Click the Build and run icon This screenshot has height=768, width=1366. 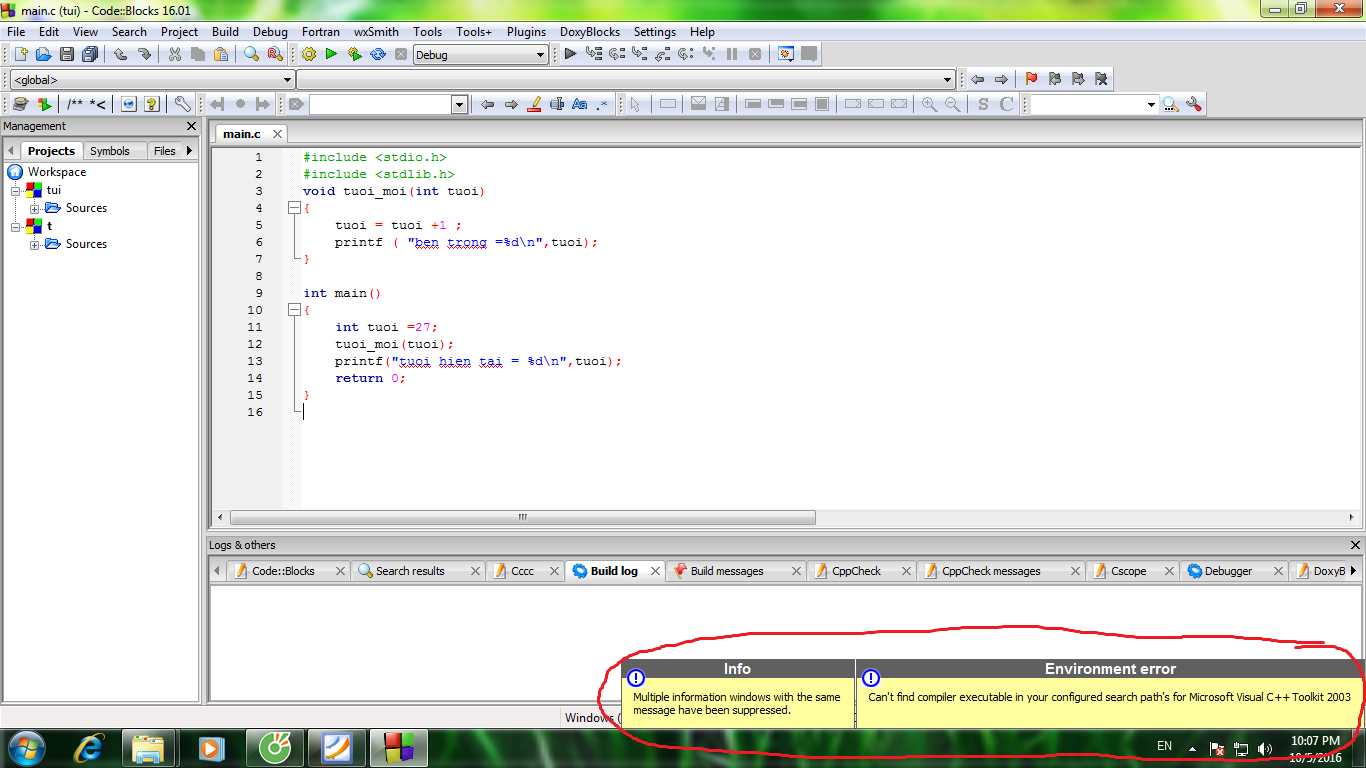[354, 55]
